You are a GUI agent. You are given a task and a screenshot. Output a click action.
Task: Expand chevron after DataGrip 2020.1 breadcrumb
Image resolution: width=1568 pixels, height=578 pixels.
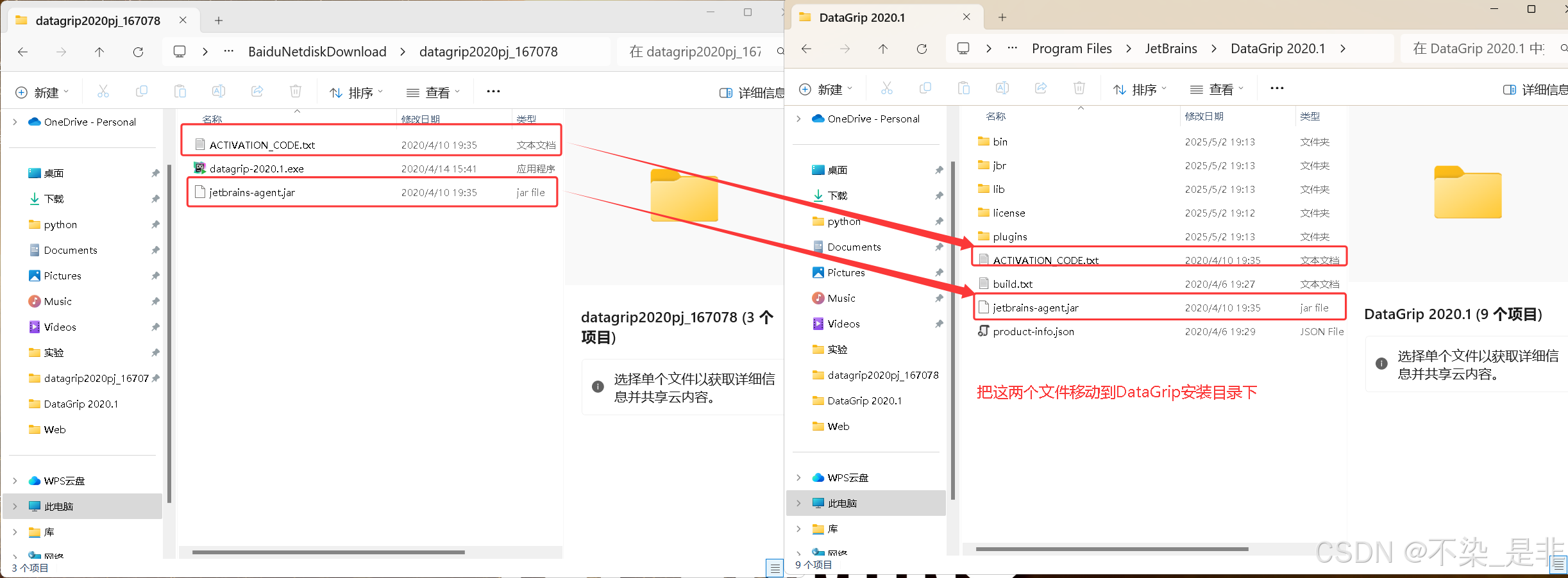coord(1343,49)
